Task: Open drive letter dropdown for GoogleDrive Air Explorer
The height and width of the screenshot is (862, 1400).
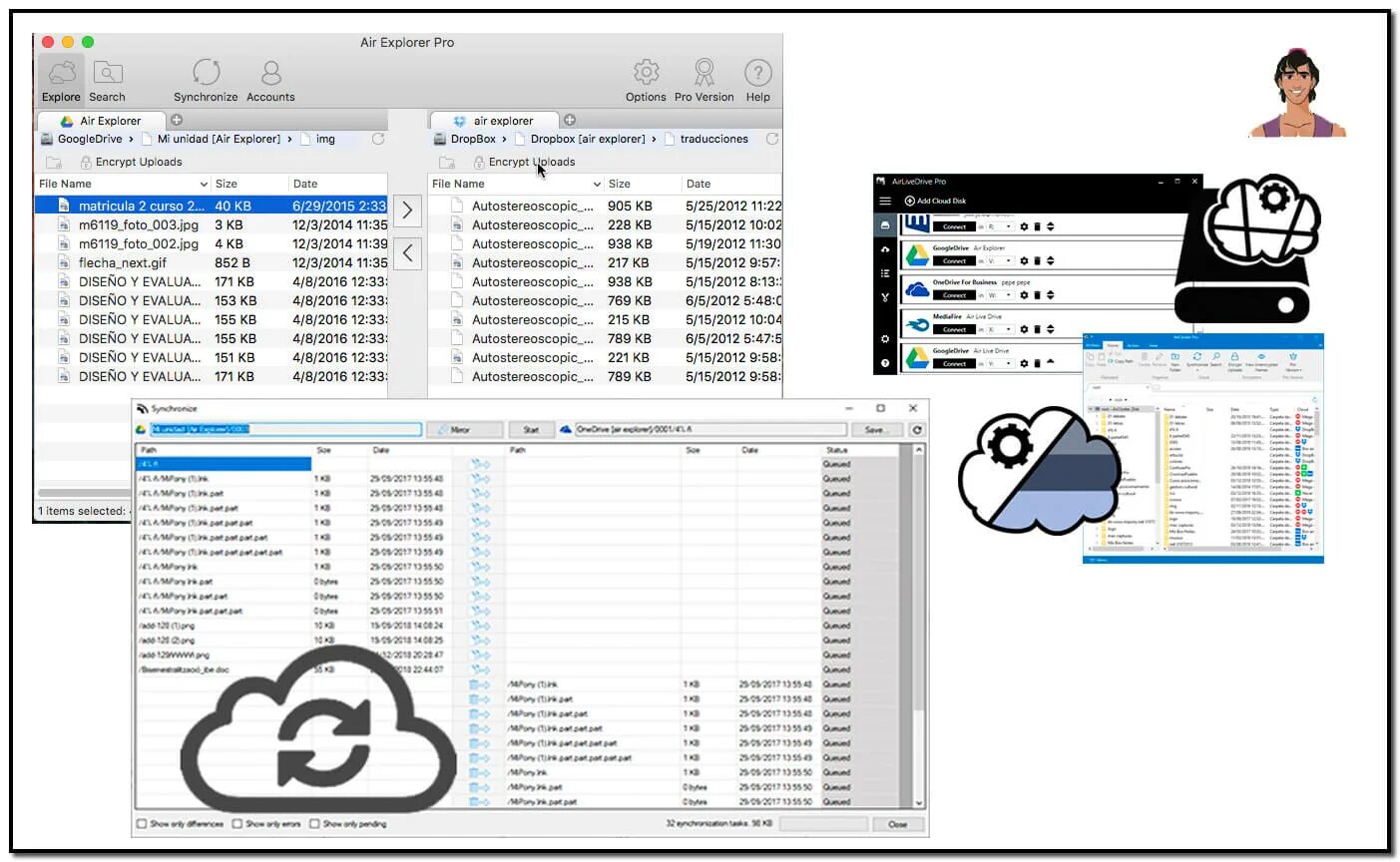Action: [1000, 260]
